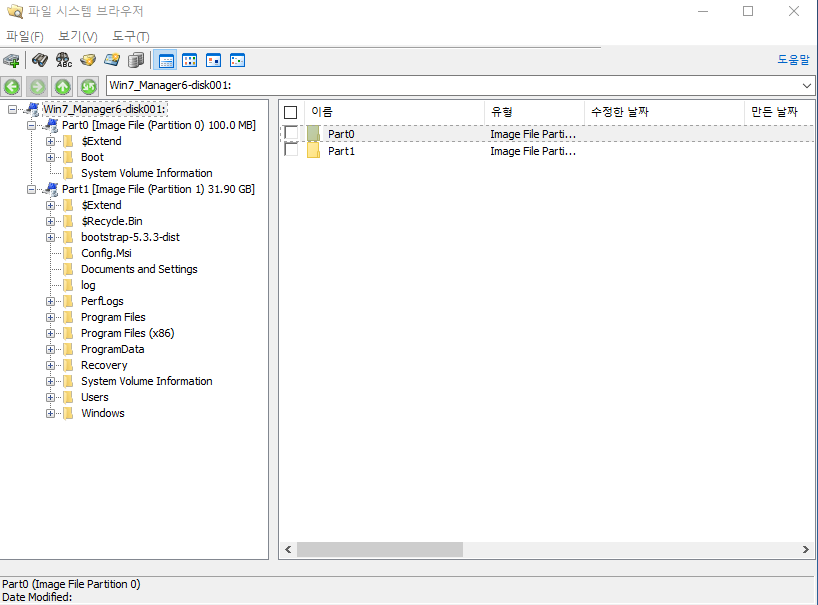This screenshot has height=605, width=818.
Task: Sort by the 이름 column header
Action: [394, 112]
